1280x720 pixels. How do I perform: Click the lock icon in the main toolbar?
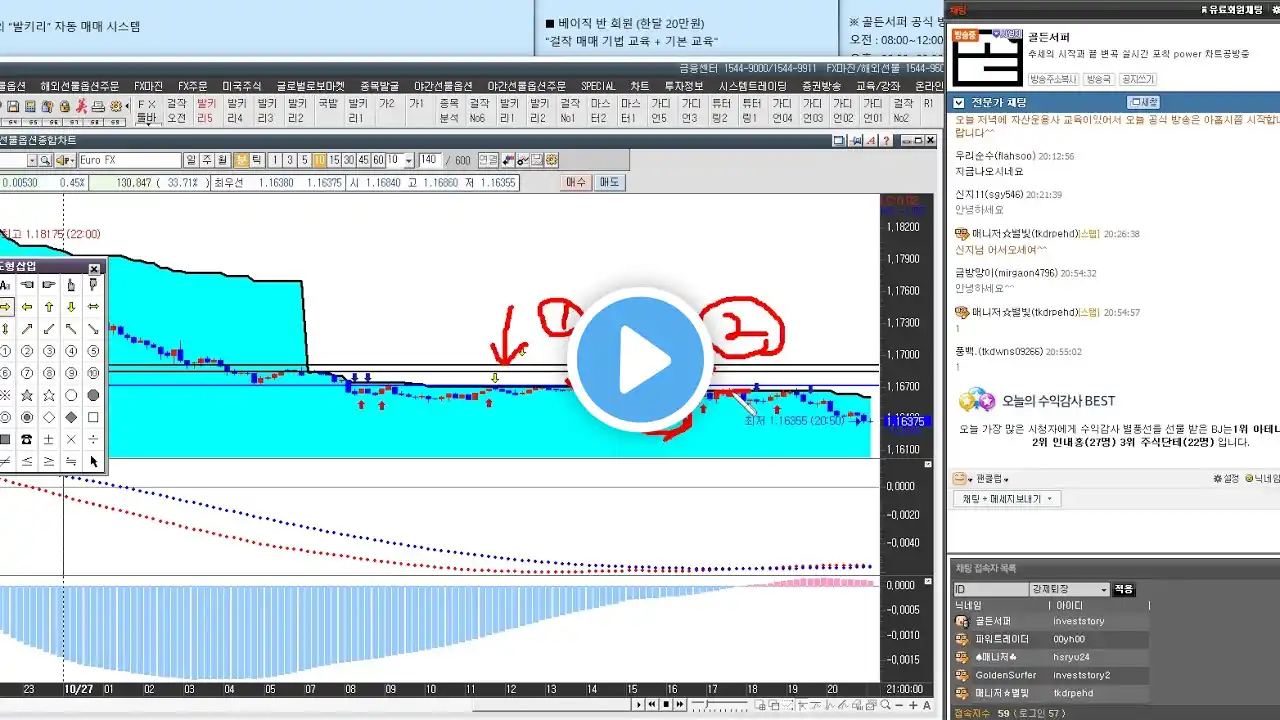(64, 105)
